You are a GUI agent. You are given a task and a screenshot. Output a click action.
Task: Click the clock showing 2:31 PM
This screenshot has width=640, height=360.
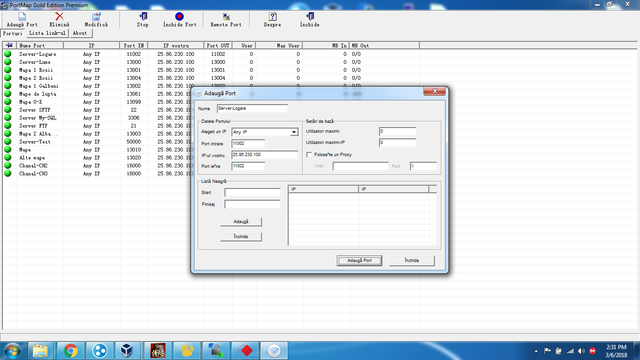(x=616, y=347)
